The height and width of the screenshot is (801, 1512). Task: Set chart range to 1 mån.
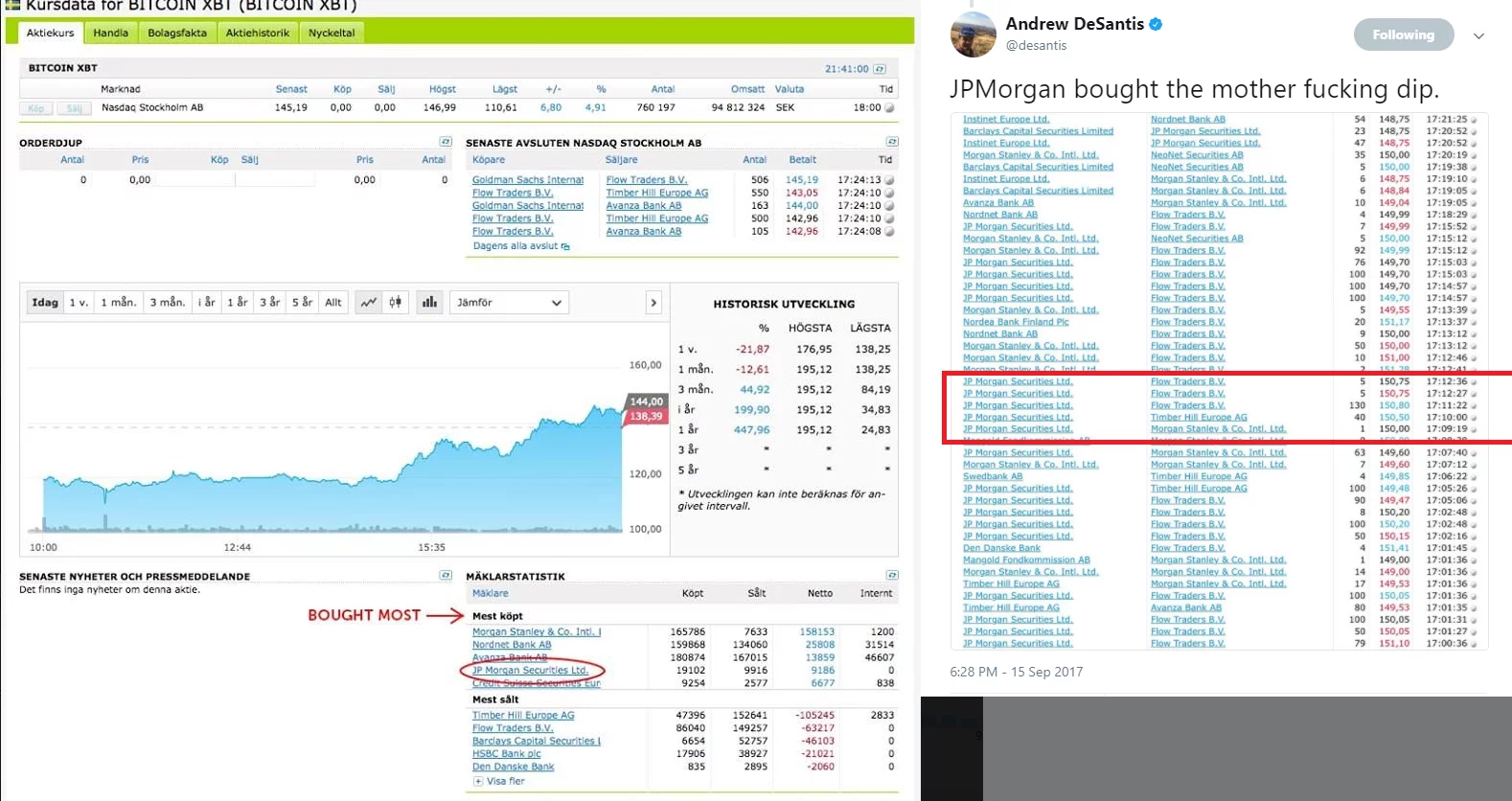pos(119,303)
